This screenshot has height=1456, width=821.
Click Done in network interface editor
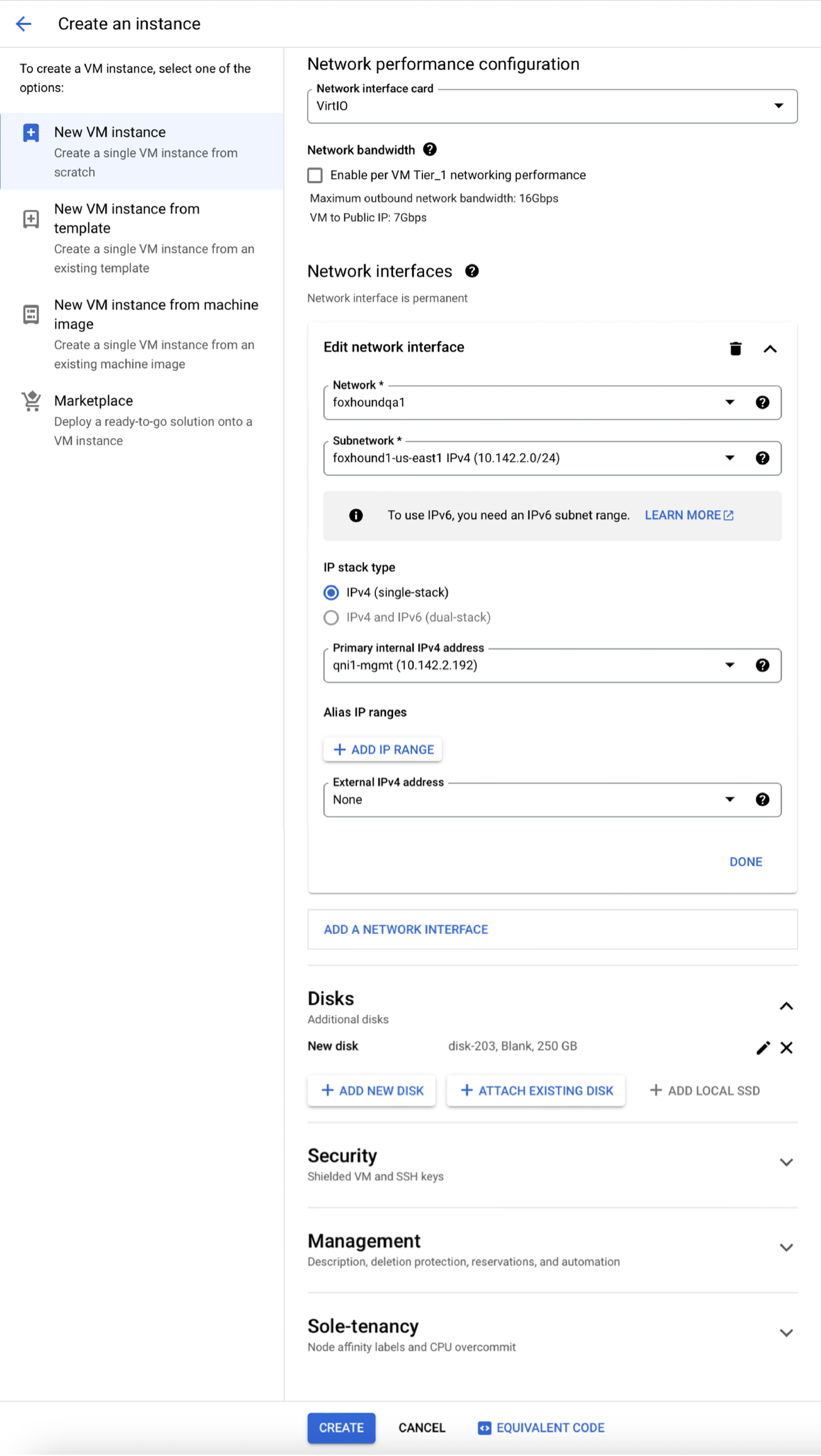point(746,862)
